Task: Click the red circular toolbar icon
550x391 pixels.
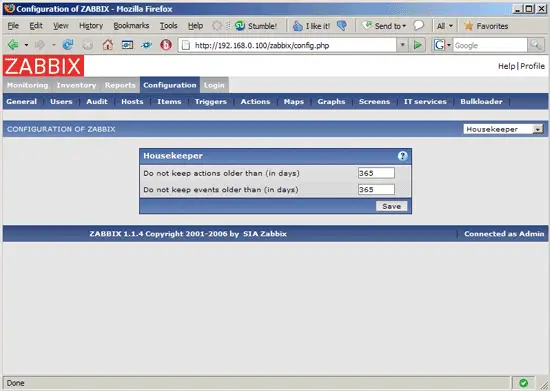Action: tap(166, 45)
